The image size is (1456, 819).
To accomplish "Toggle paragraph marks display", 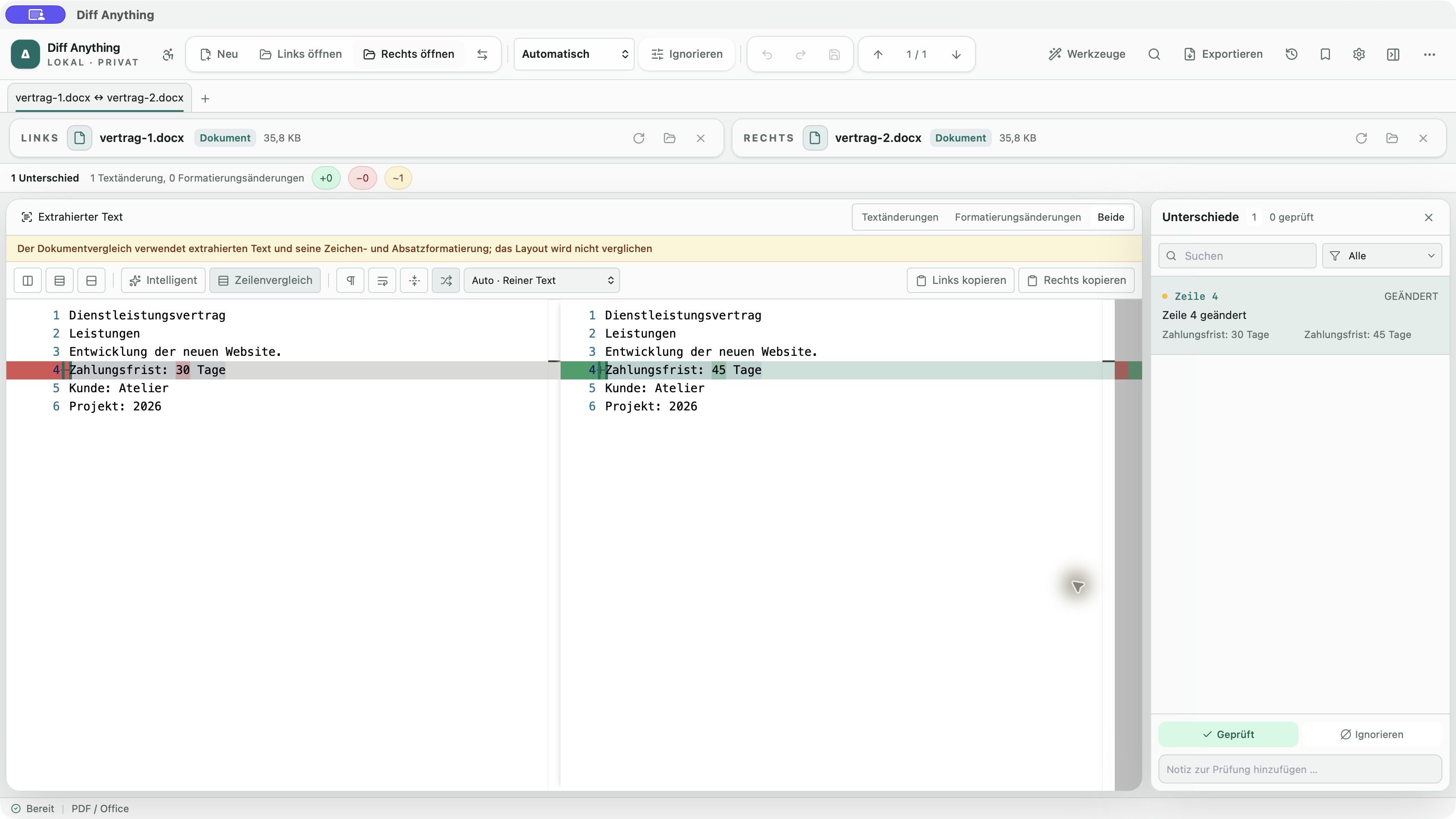I will pos(350,280).
